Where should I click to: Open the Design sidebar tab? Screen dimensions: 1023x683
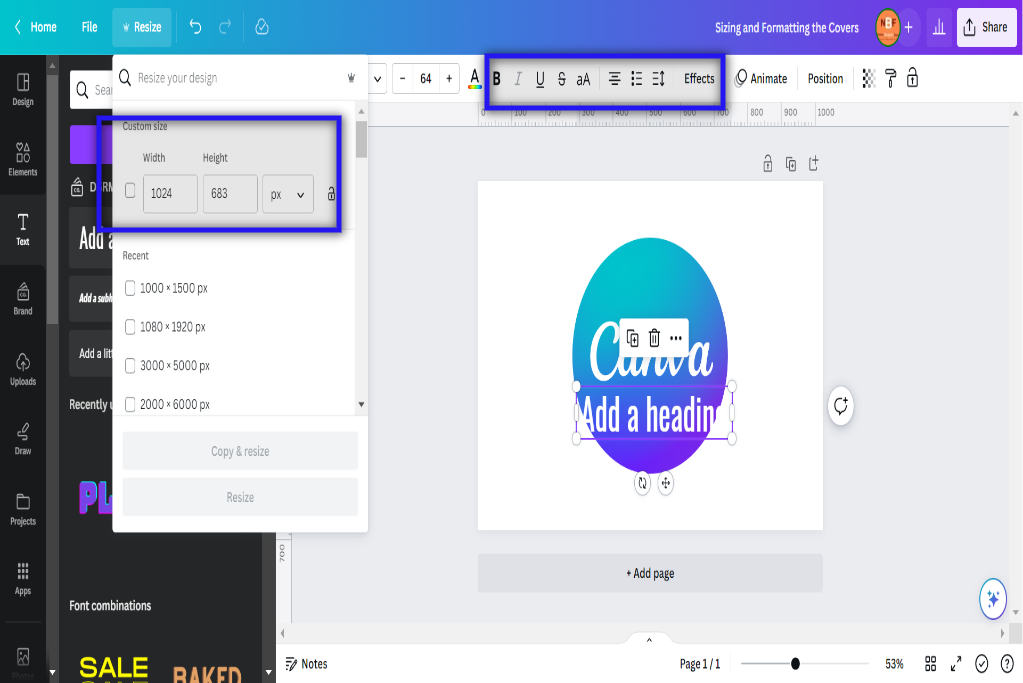[23, 89]
